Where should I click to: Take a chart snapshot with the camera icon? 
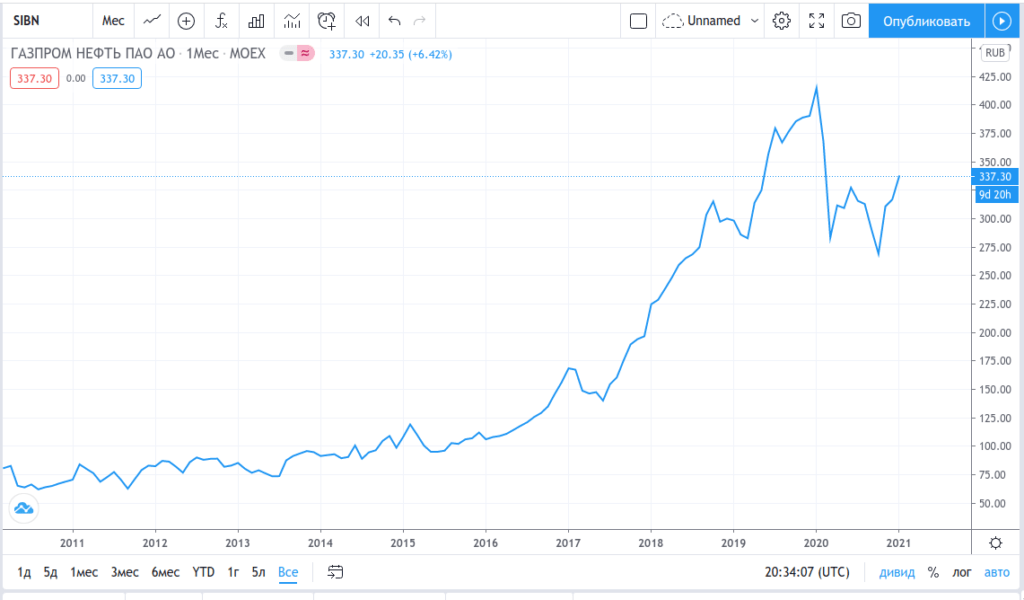850,20
